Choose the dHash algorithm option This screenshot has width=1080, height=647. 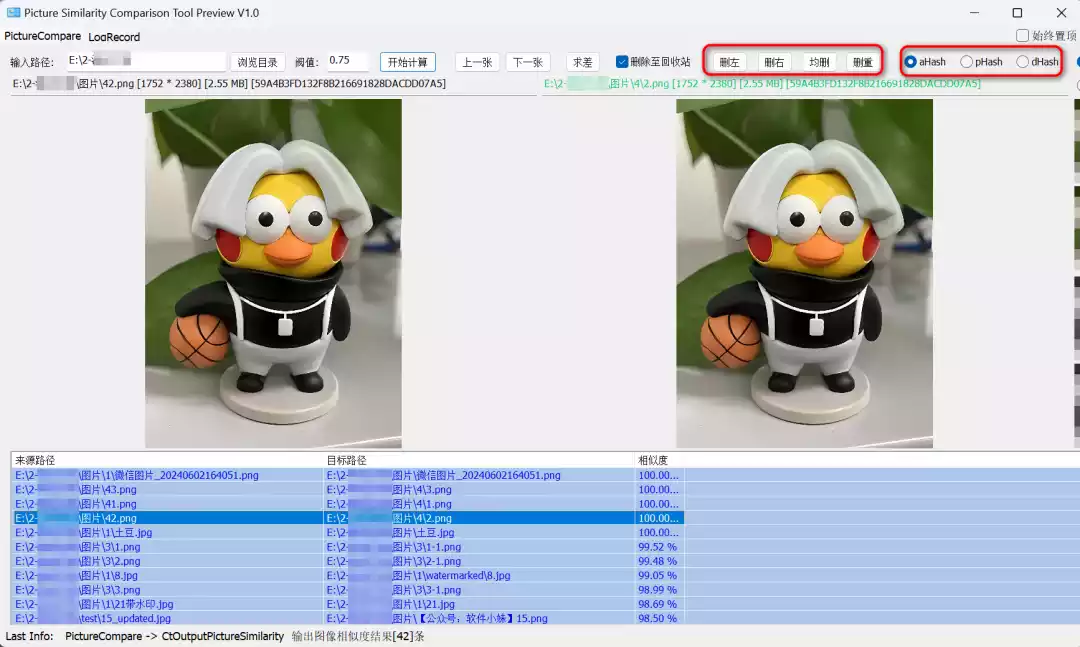click(x=1022, y=62)
